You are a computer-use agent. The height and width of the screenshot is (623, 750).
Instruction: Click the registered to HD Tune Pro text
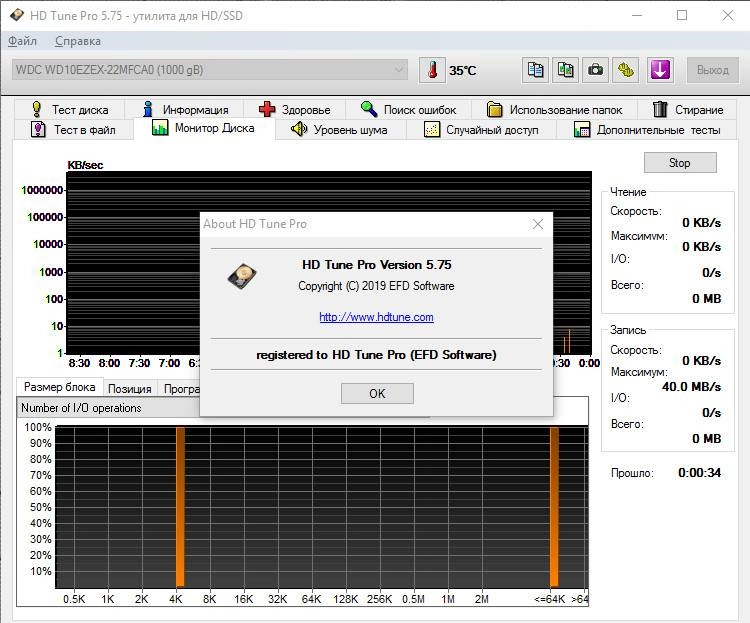[376, 355]
